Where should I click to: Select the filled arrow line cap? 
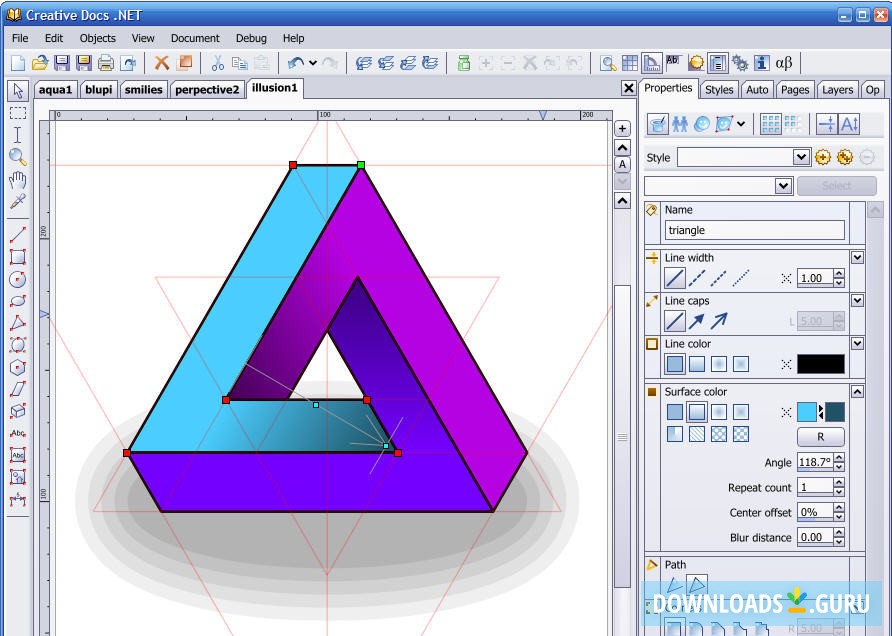click(696, 321)
